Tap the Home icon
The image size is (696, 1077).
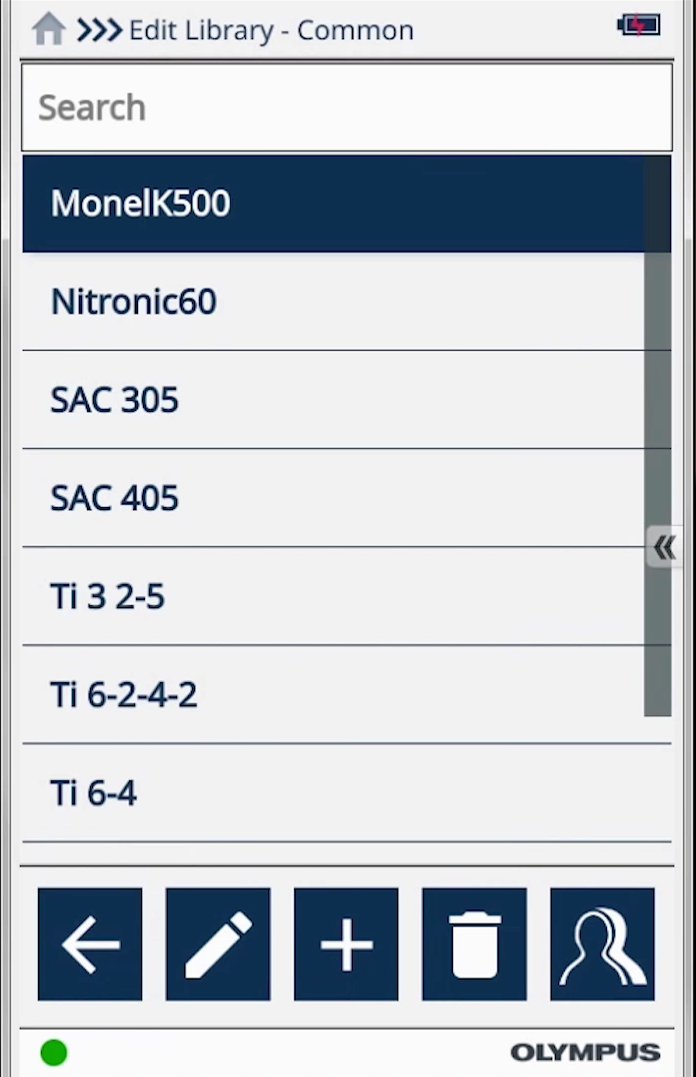[48, 29]
